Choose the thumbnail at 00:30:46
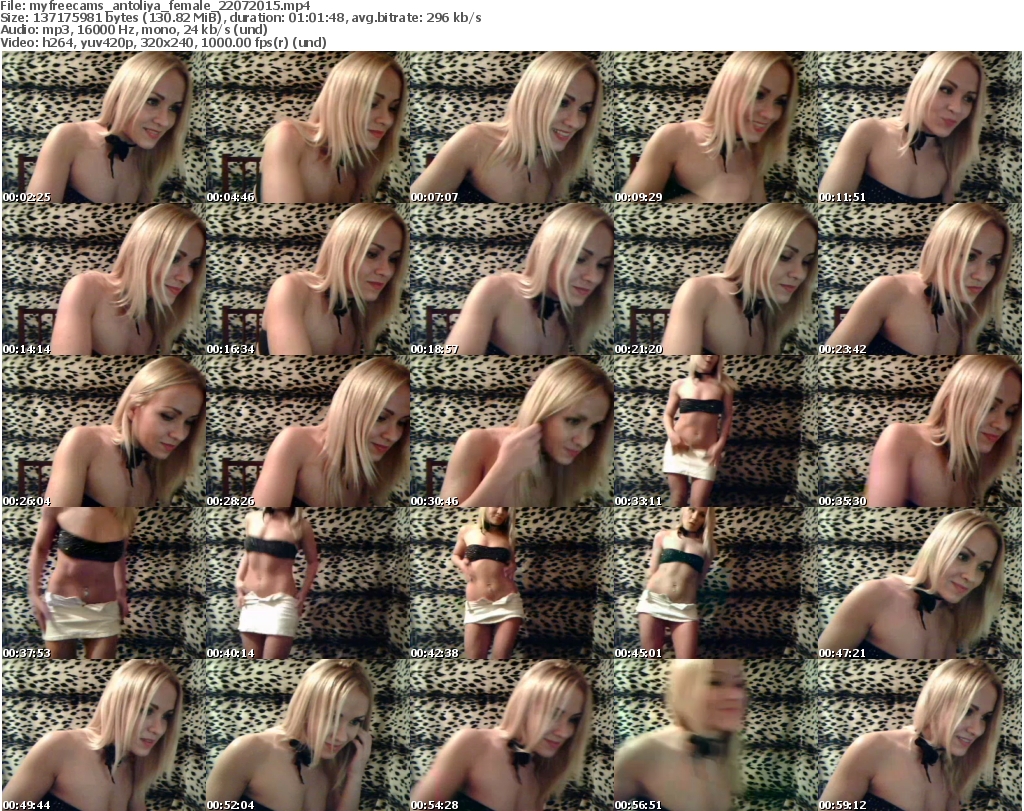Viewport: 1024px width, 811px height. pos(511,432)
